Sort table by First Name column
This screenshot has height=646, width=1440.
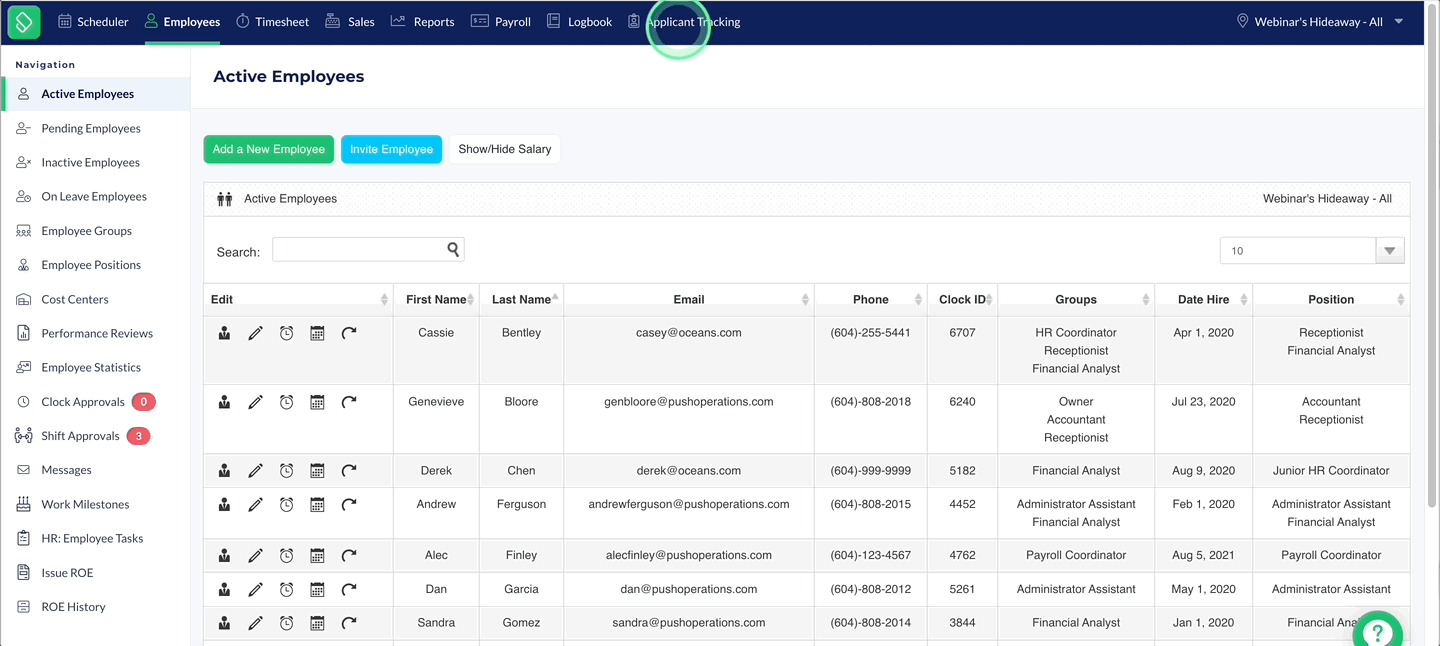(436, 300)
